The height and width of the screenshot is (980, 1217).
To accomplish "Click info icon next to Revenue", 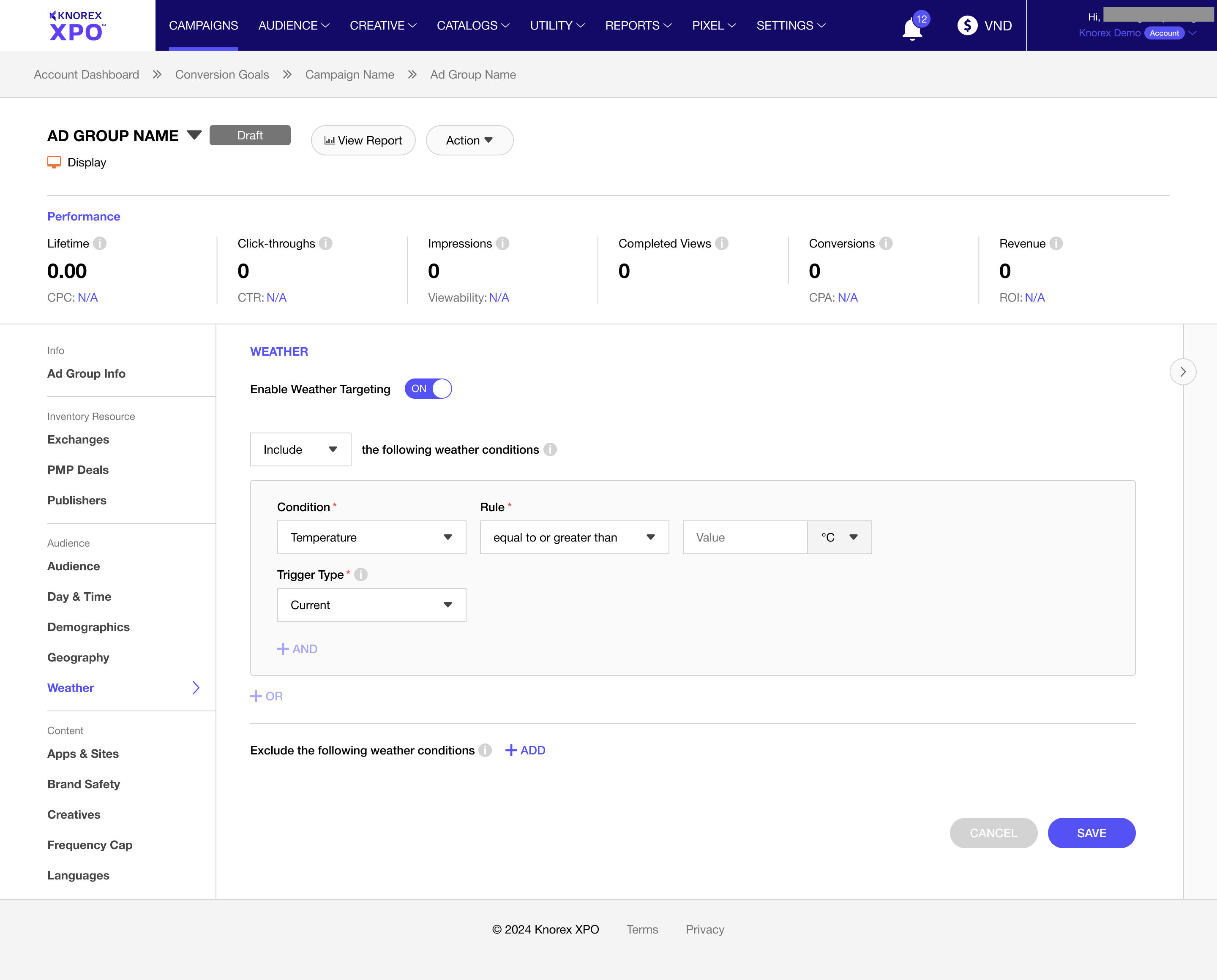I will [1056, 243].
